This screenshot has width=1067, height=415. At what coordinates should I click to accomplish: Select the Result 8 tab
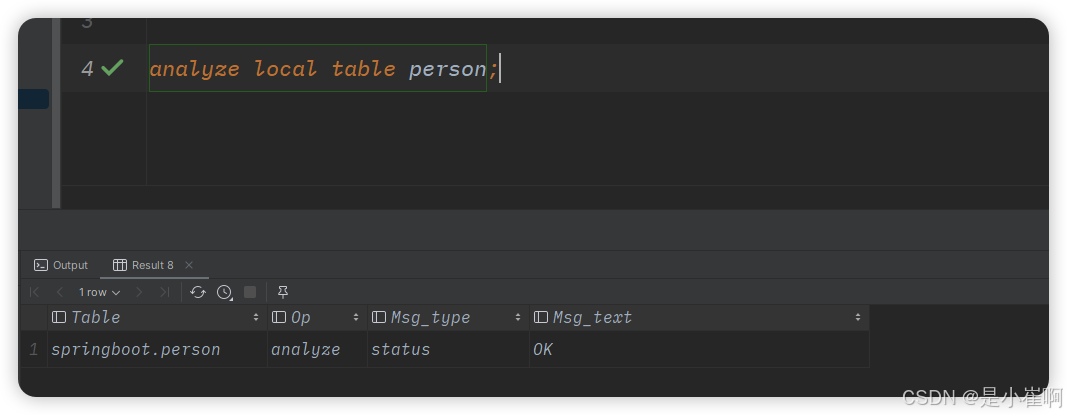144,265
